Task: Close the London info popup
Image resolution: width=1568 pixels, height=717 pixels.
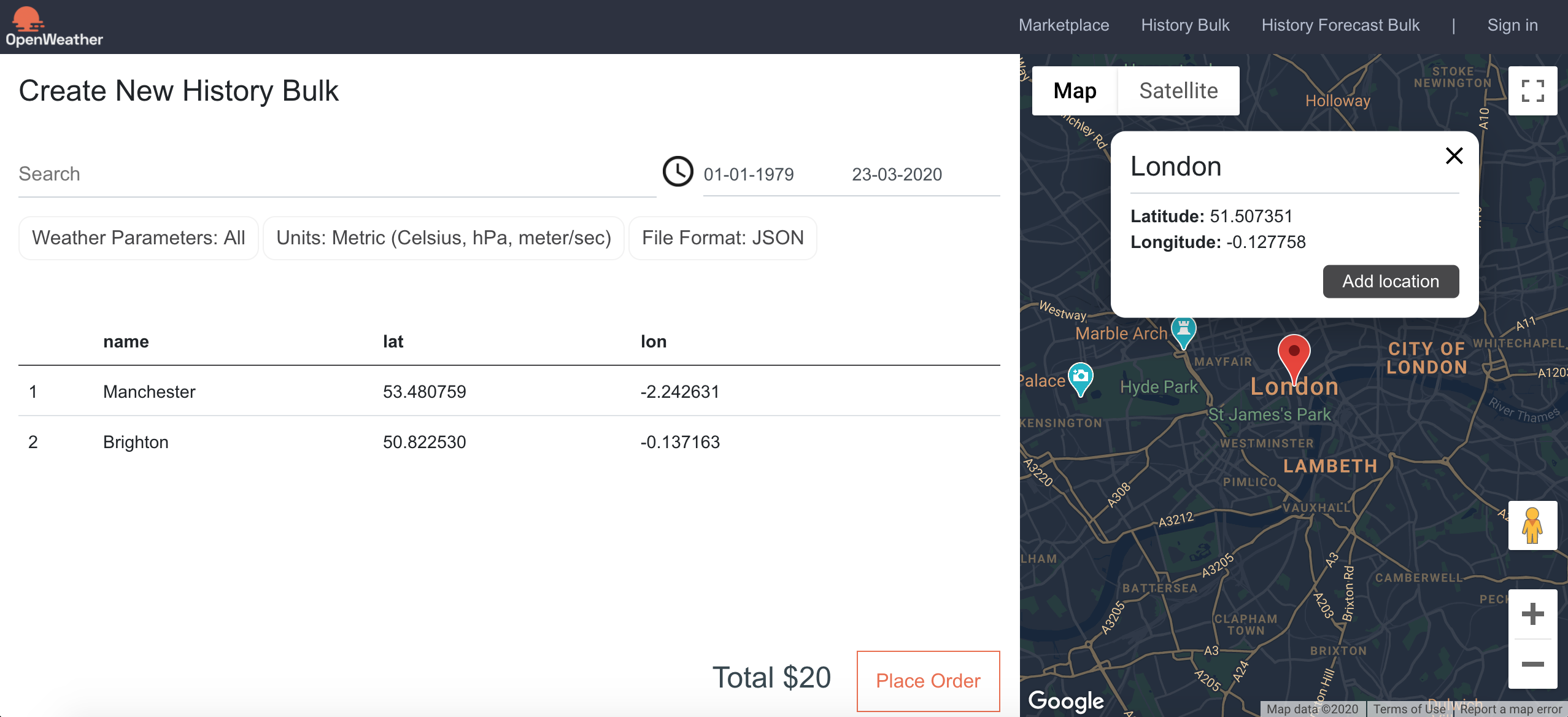Action: pos(1454,156)
